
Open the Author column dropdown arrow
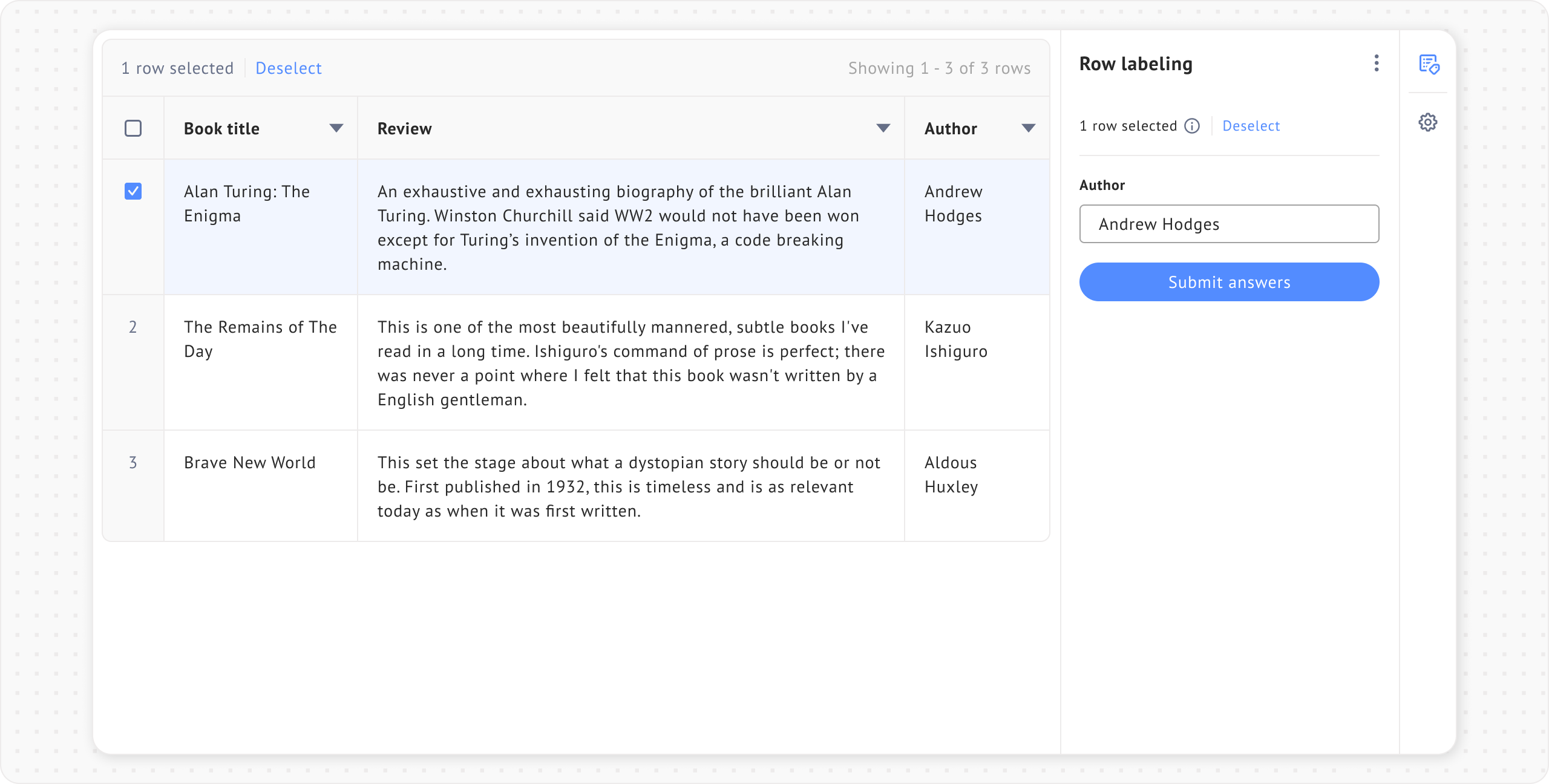(x=1029, y=128)
